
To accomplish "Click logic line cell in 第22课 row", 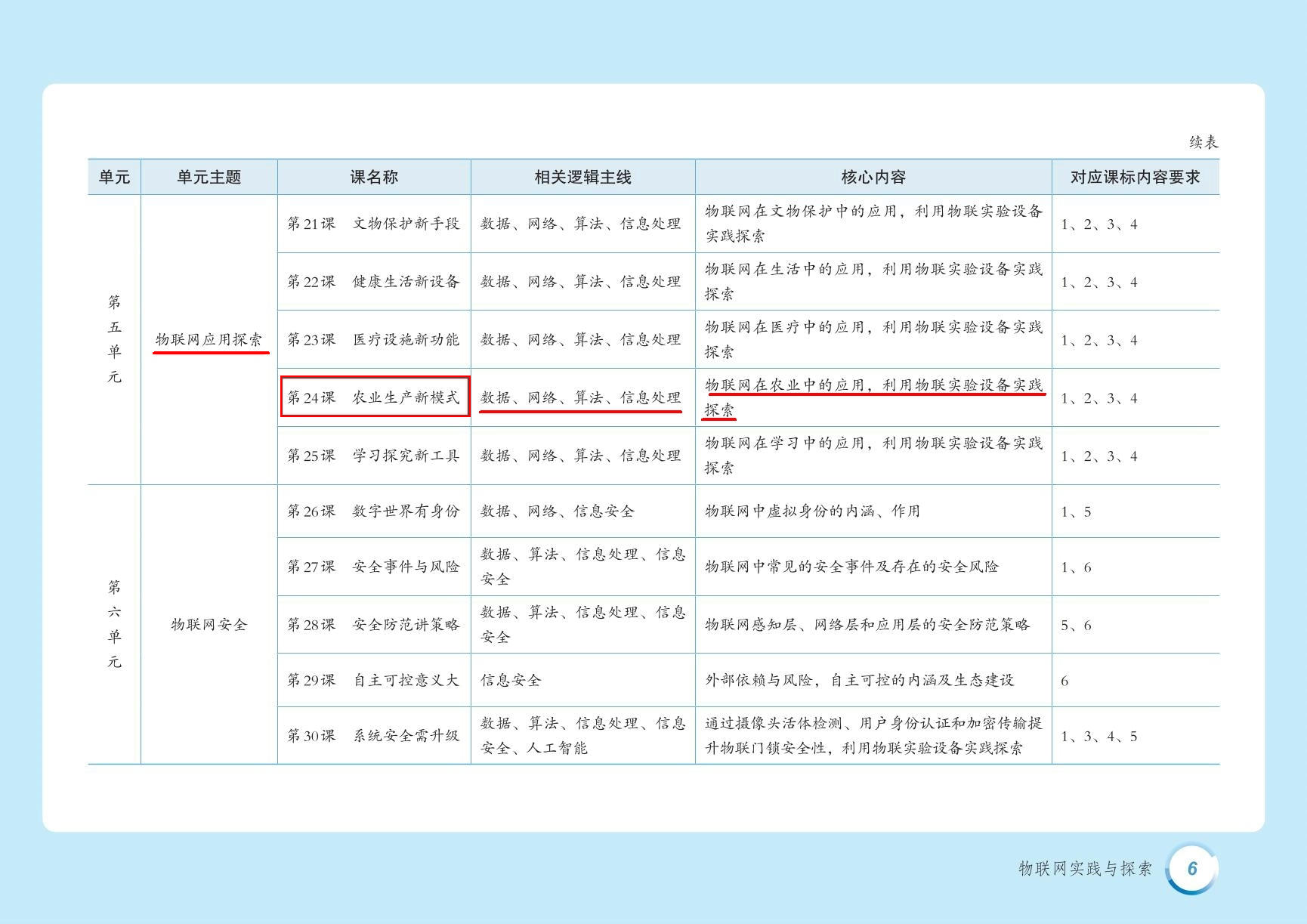I will 581,282.
